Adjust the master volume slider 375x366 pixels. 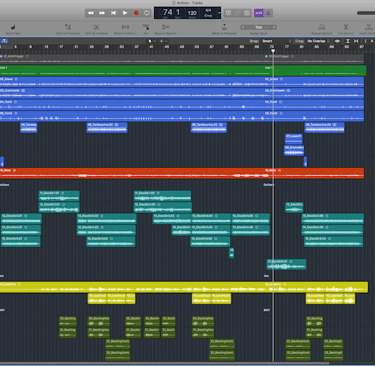366,13
